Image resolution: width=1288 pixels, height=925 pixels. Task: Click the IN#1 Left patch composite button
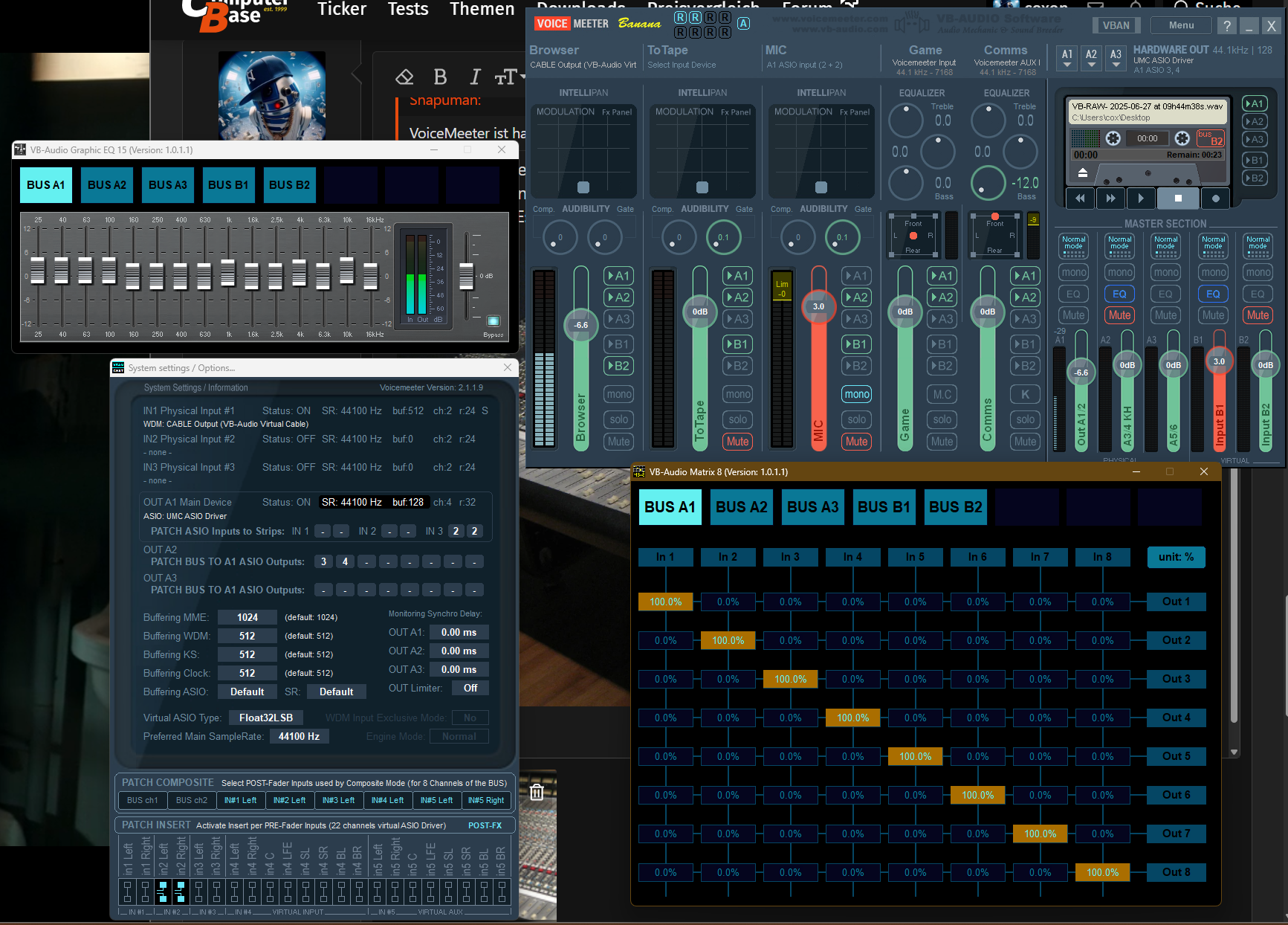click(240, 800)
